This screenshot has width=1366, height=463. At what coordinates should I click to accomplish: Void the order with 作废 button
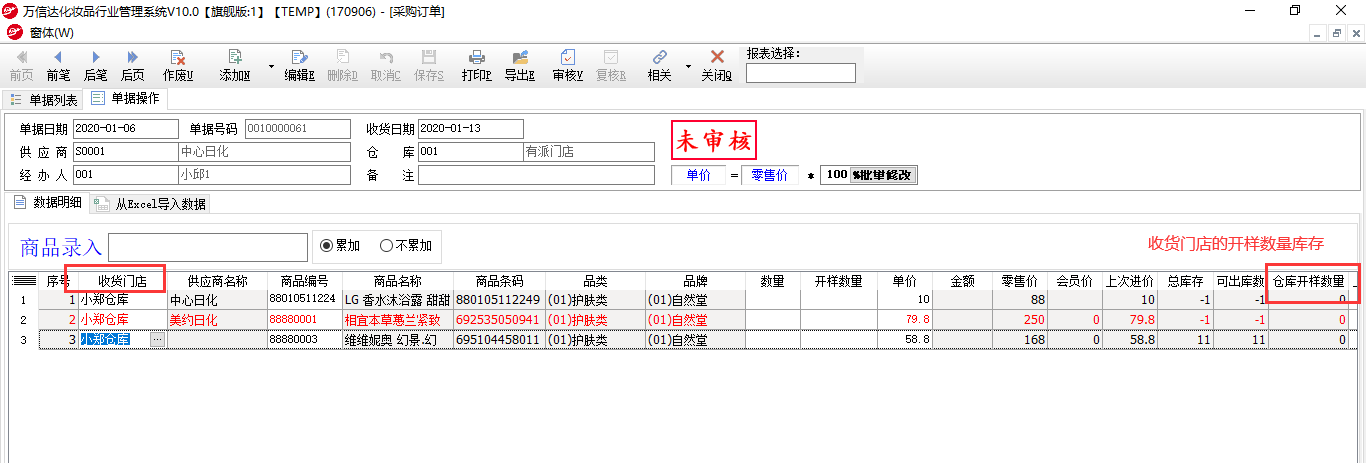177,66
